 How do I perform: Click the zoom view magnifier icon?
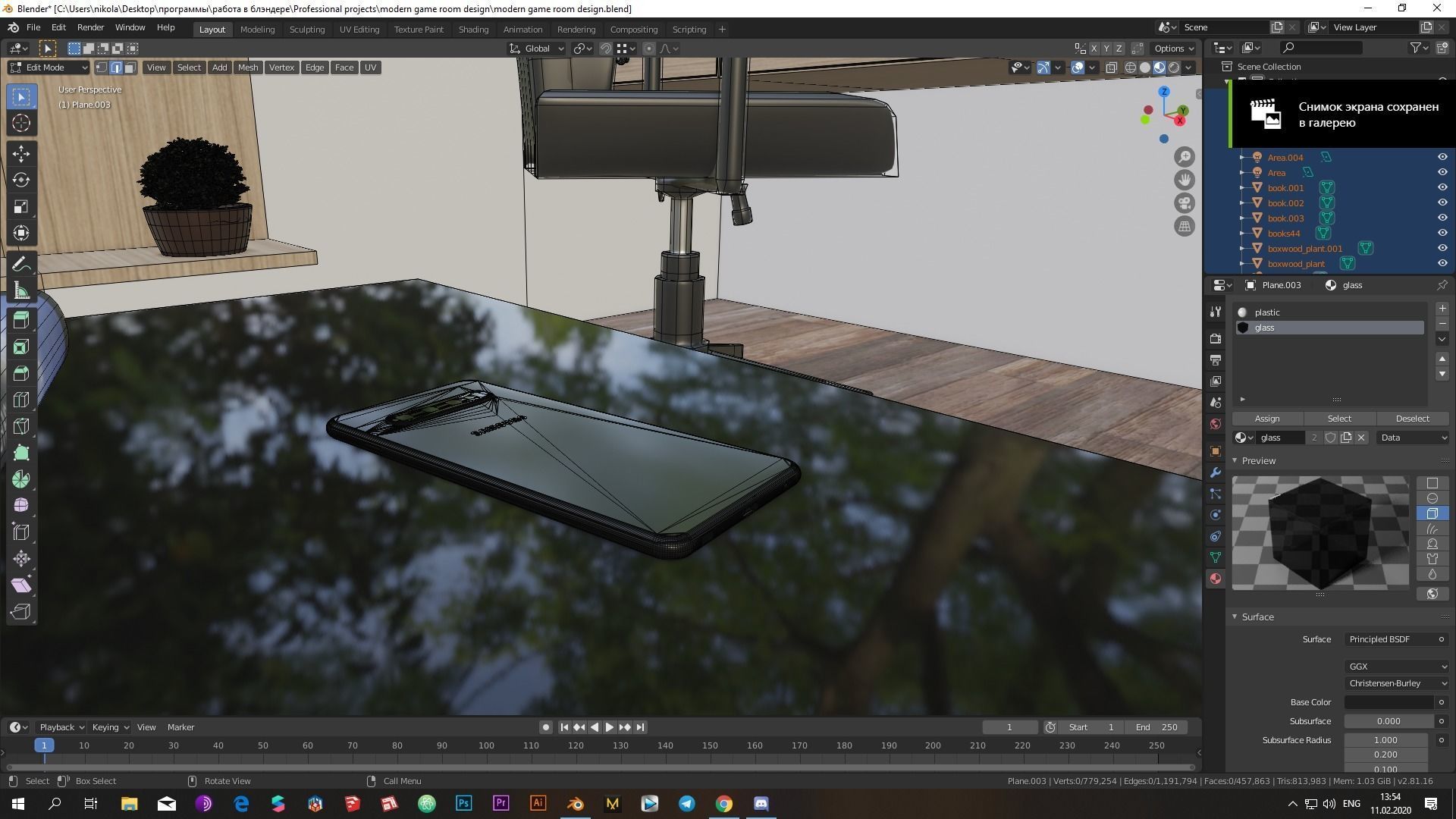[x=1185, y=157]
